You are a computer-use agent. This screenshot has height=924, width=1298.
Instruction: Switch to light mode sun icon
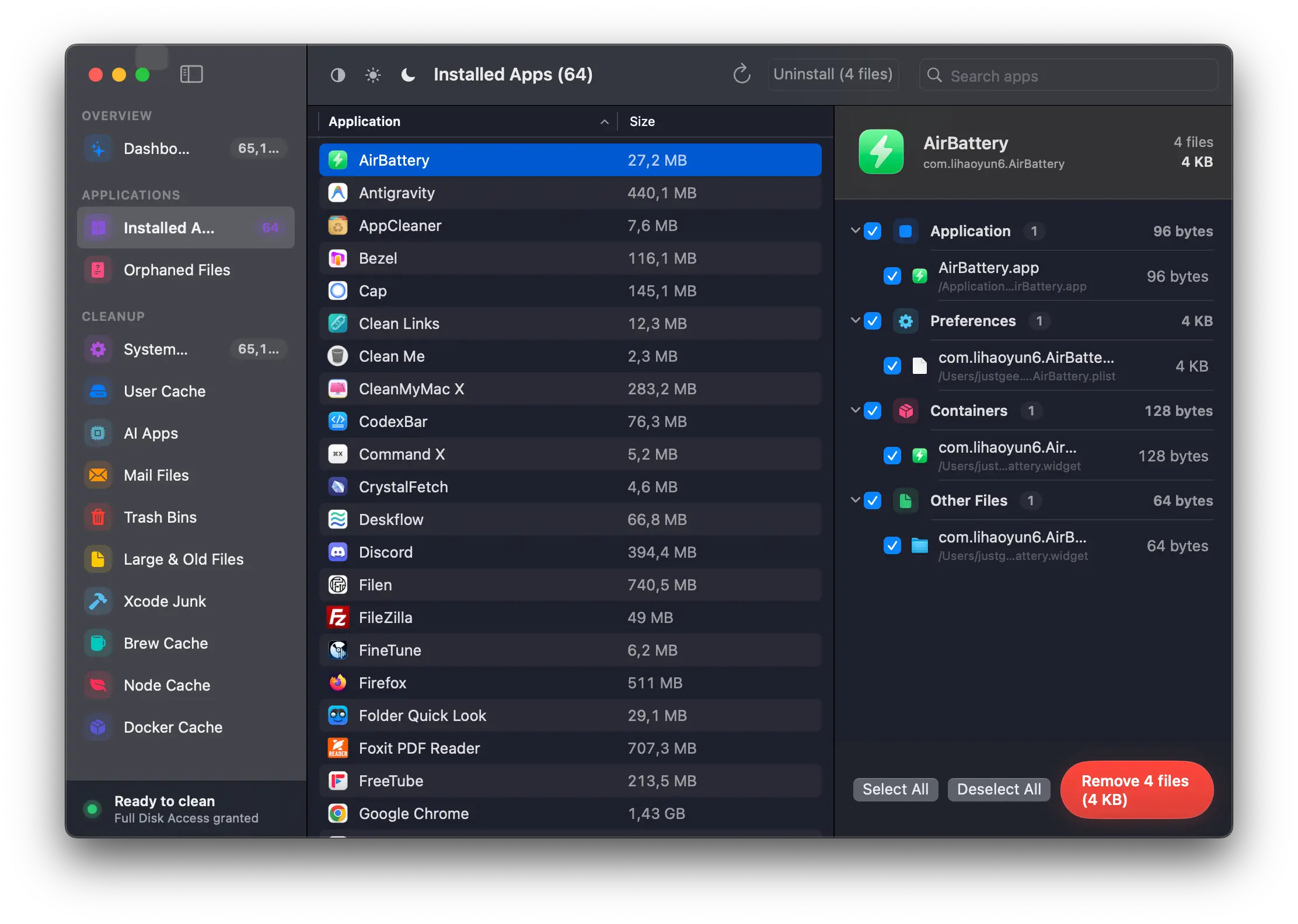pyautogui.click(x=373, y=75)
